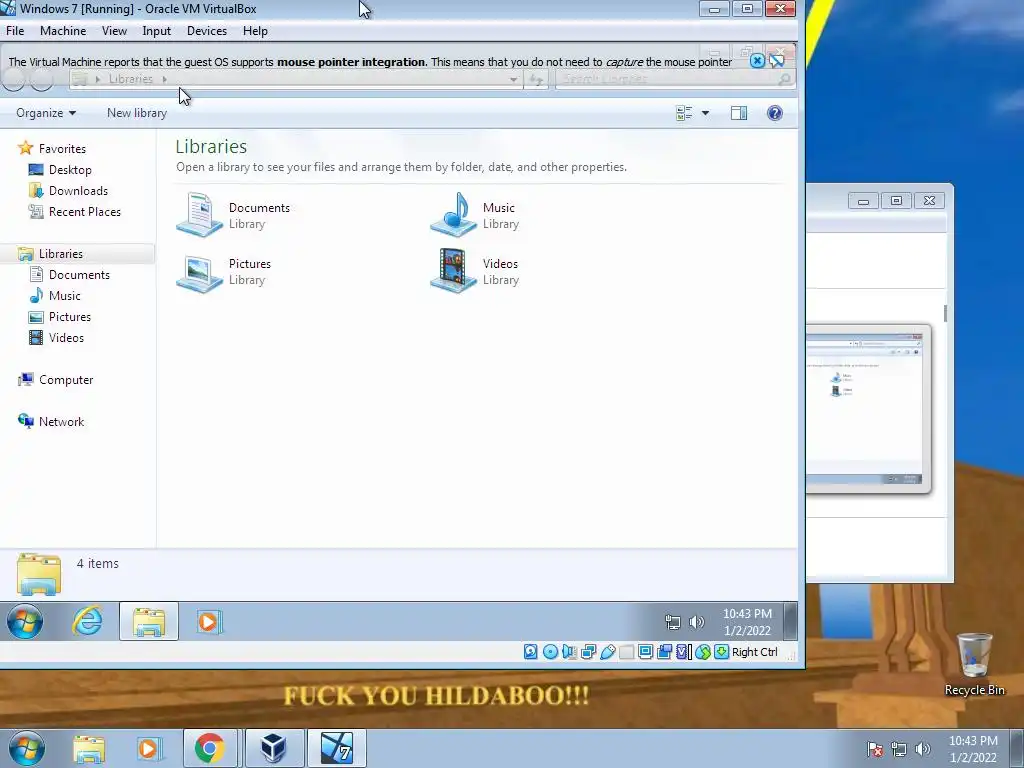1024x768 pixels.
Task: Click guest Windows Explorer taskbar button
Action: pos(149,621)
